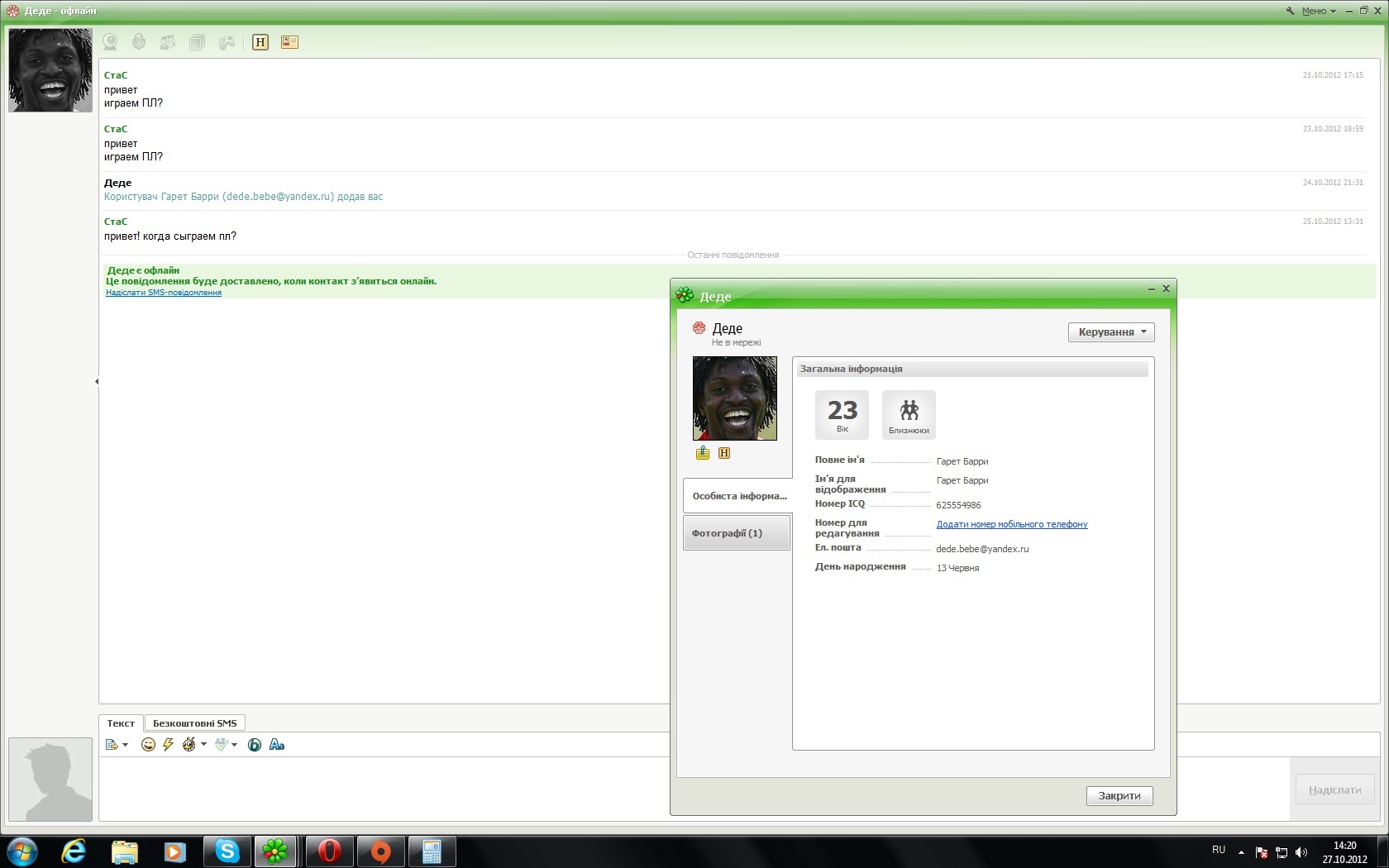This screenshot has height=868, width=1389.
Task: Click the send file icon
Action: (112, 745)
